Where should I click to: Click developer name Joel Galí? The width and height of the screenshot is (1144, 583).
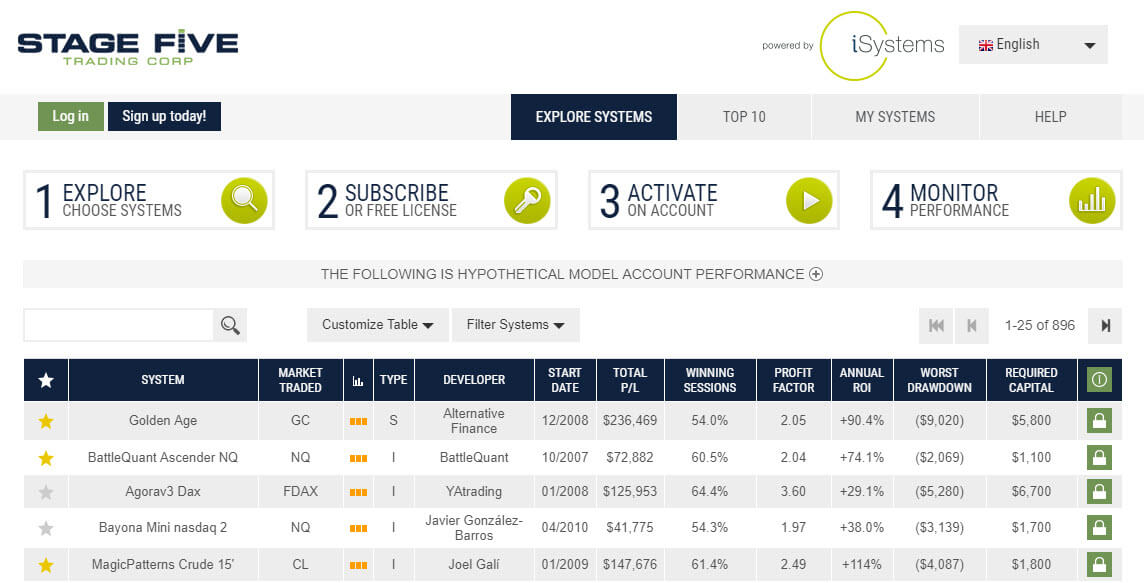[x=474, y=564]
